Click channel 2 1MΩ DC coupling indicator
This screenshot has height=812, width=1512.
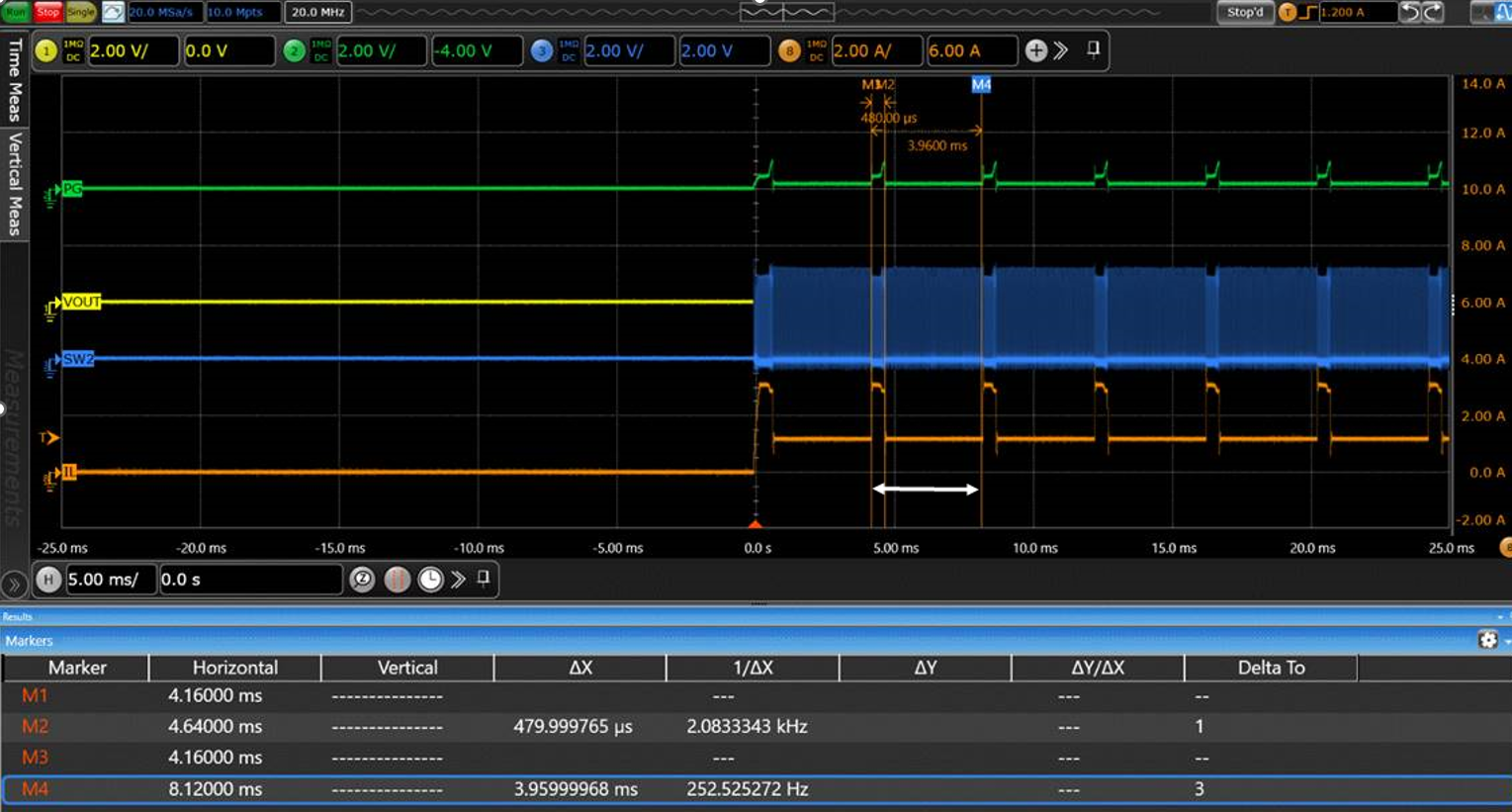coord(320,50)
